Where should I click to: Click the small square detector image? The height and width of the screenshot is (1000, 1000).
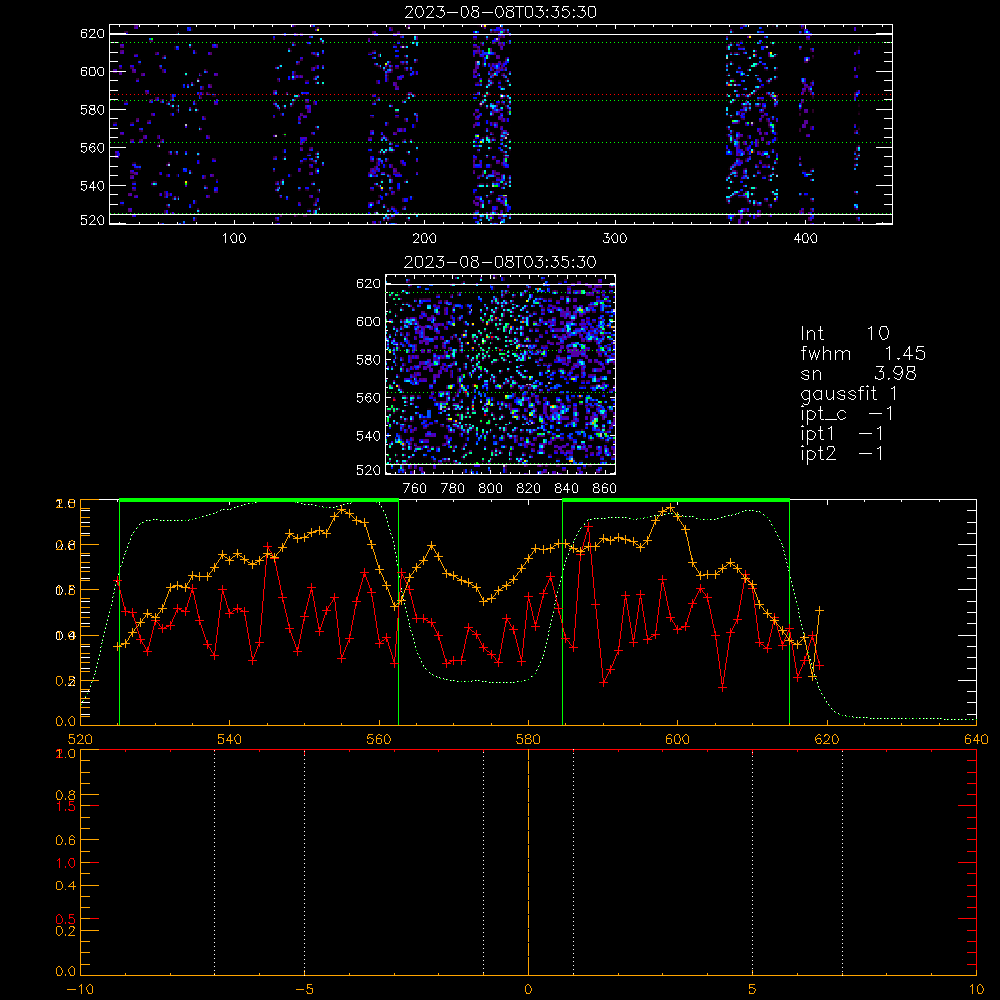point(501,374)
